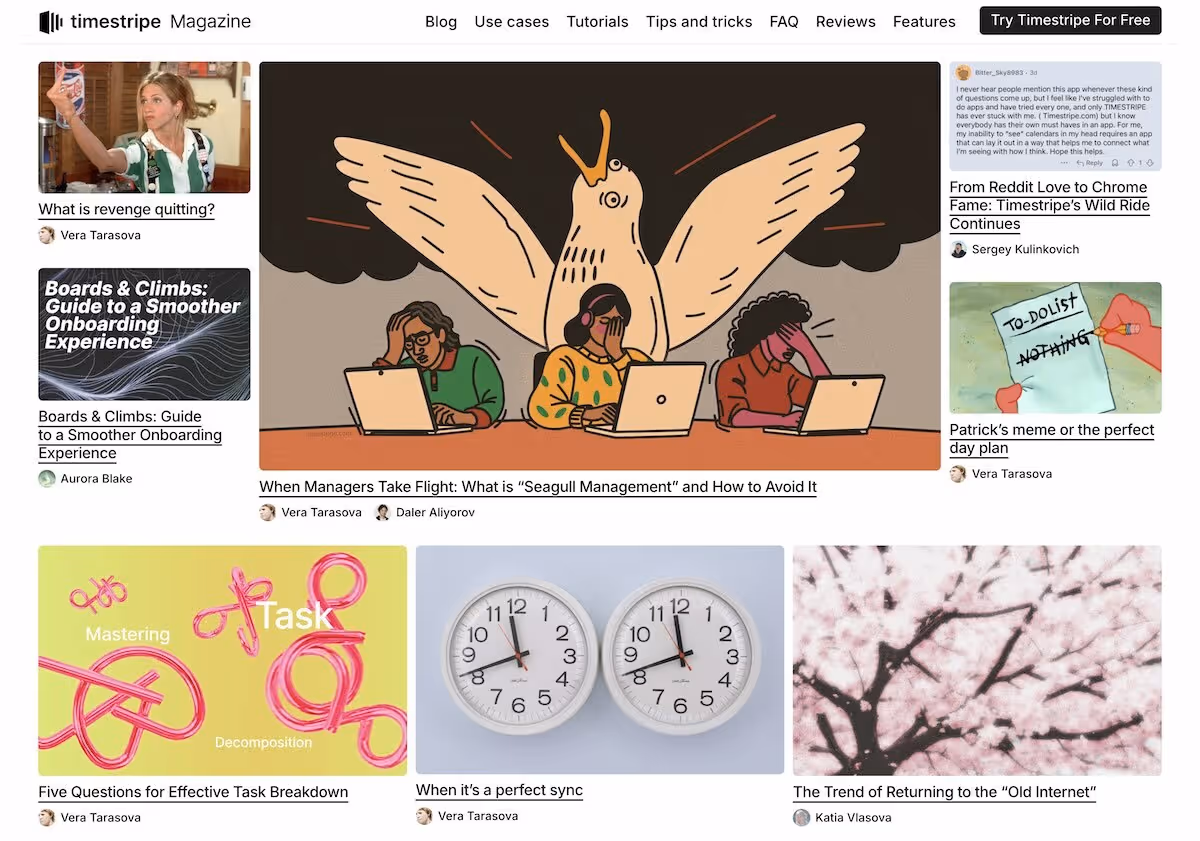1200x841 pixels.
Task: Open the Blog menu item
Action: tap(441, 21)
